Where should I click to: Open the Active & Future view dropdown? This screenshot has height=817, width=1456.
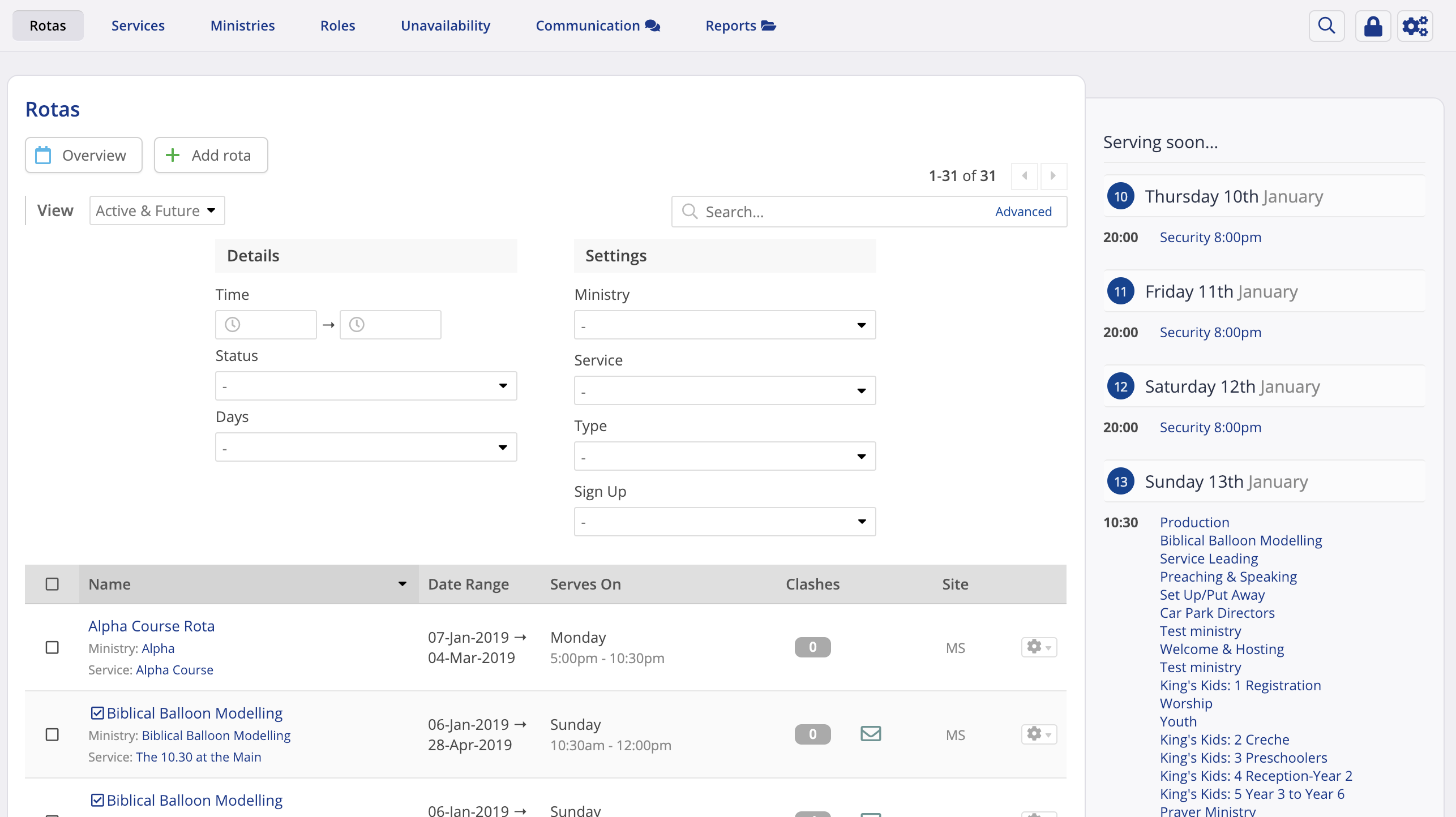click(x=157, y=210)
